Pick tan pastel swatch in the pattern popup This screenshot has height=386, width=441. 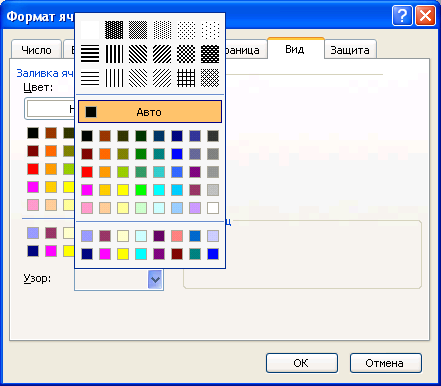pyautogui.click(x=105, y=208)
